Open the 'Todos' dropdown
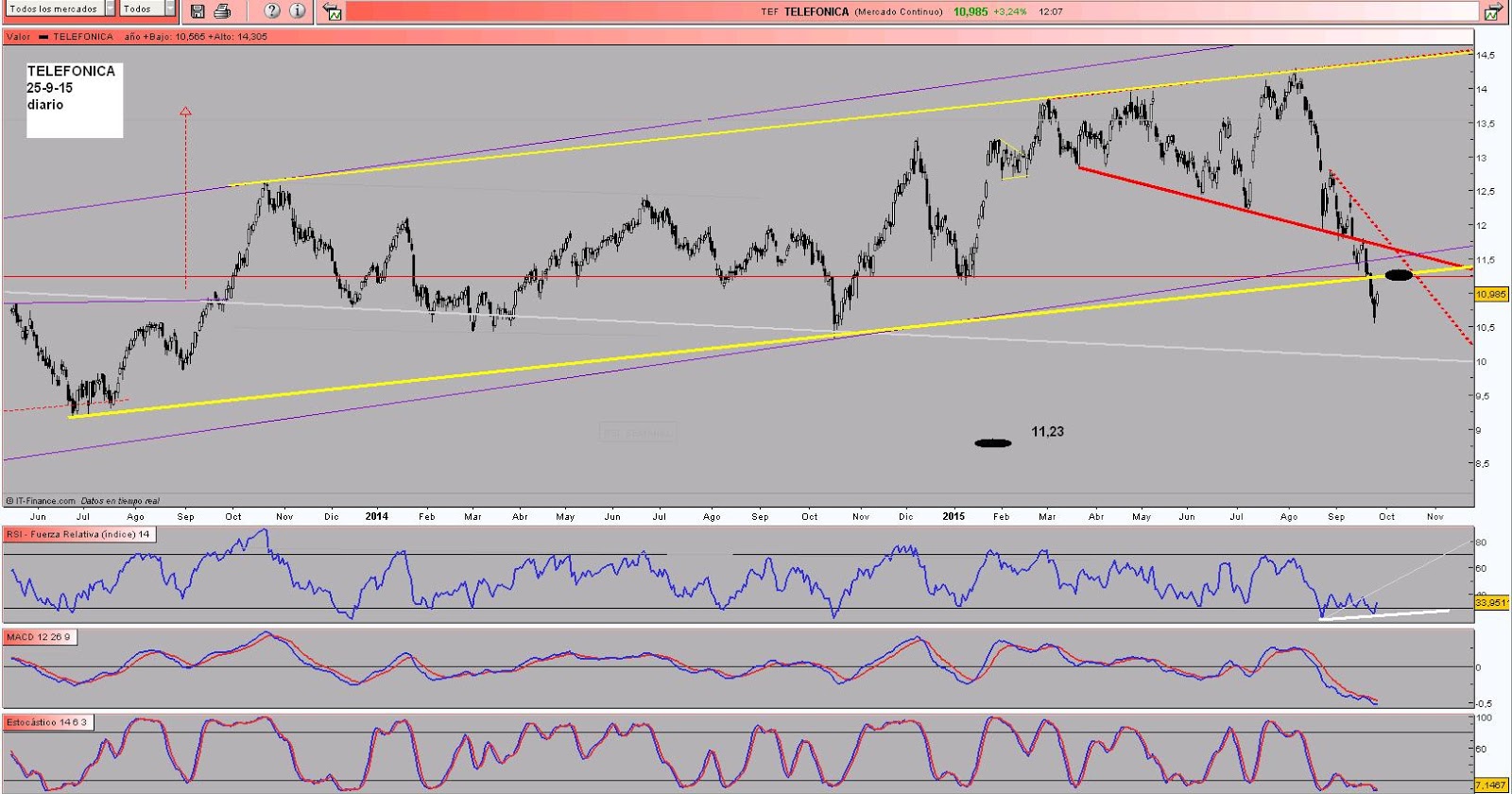Image resolution: width=1512 pixels, height=794 pixels. (147, 9)
